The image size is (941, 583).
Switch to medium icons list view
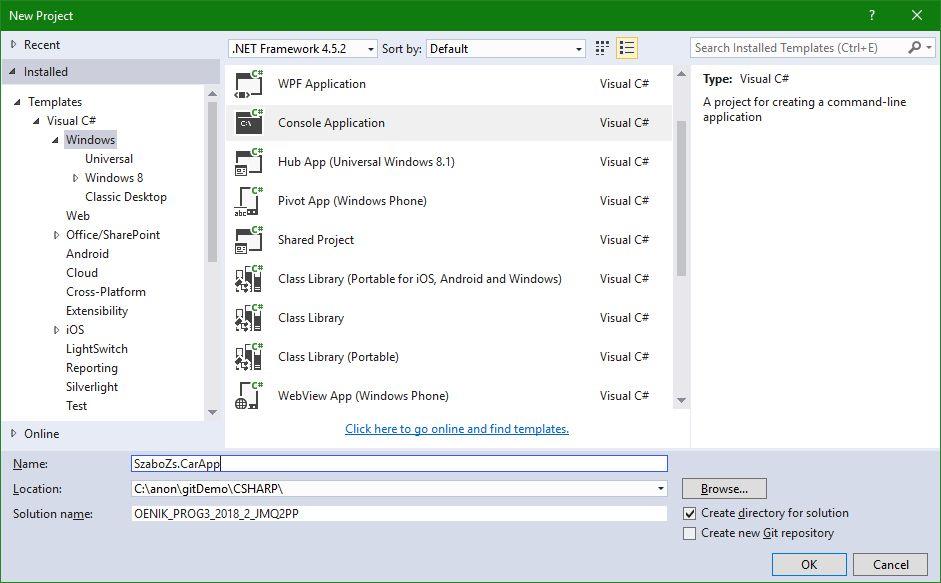click(x=627, y=48)
